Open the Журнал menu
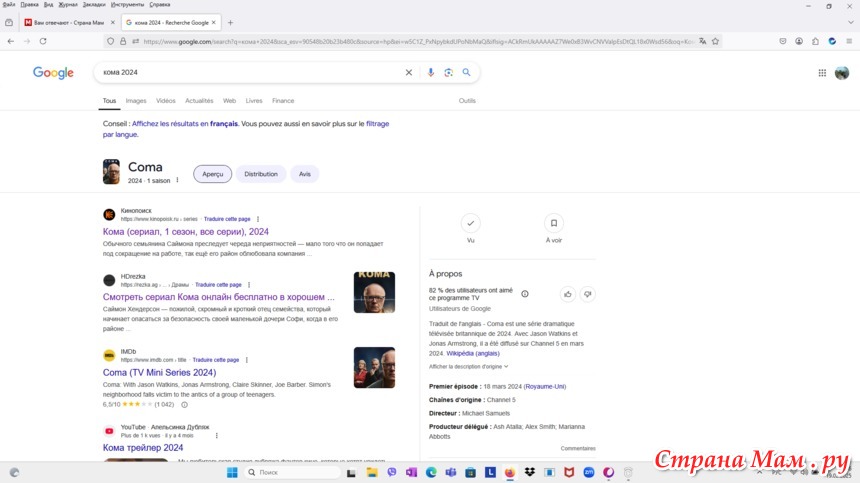This screenshot has height=483, width=860. click(x=67, y=4)
